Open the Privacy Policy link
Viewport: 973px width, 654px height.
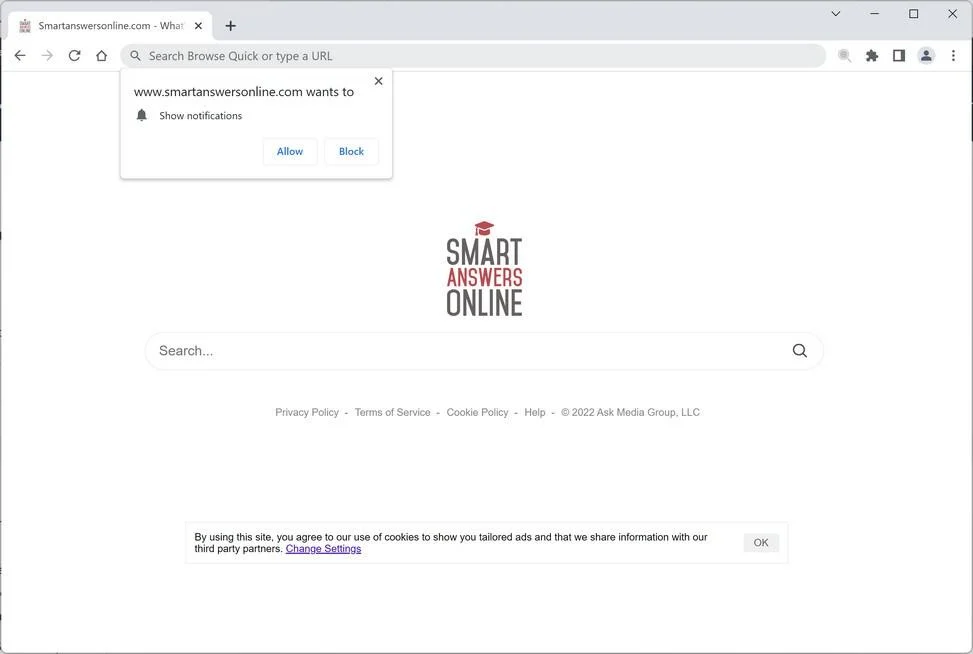click(x=307, y=413)
